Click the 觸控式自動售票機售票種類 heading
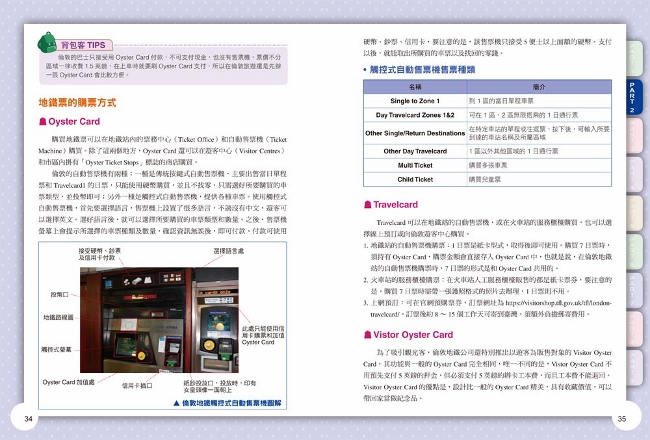Image resolution: width=650 pixels, height=440 pixels. [x=422, y=70]
